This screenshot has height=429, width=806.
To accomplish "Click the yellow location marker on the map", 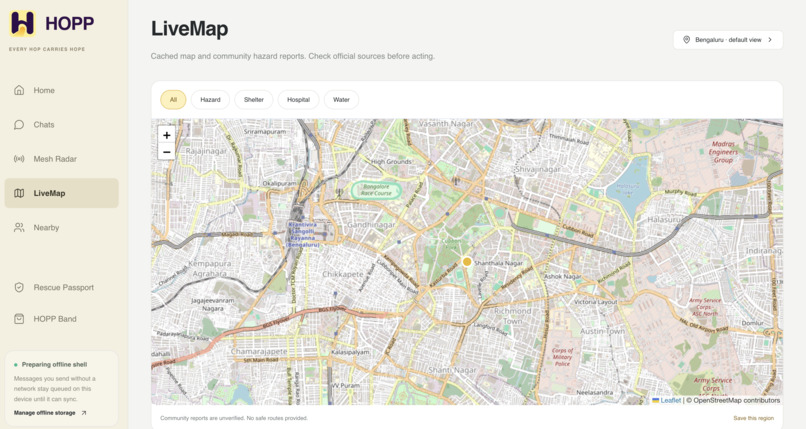I will pos(467,262).
